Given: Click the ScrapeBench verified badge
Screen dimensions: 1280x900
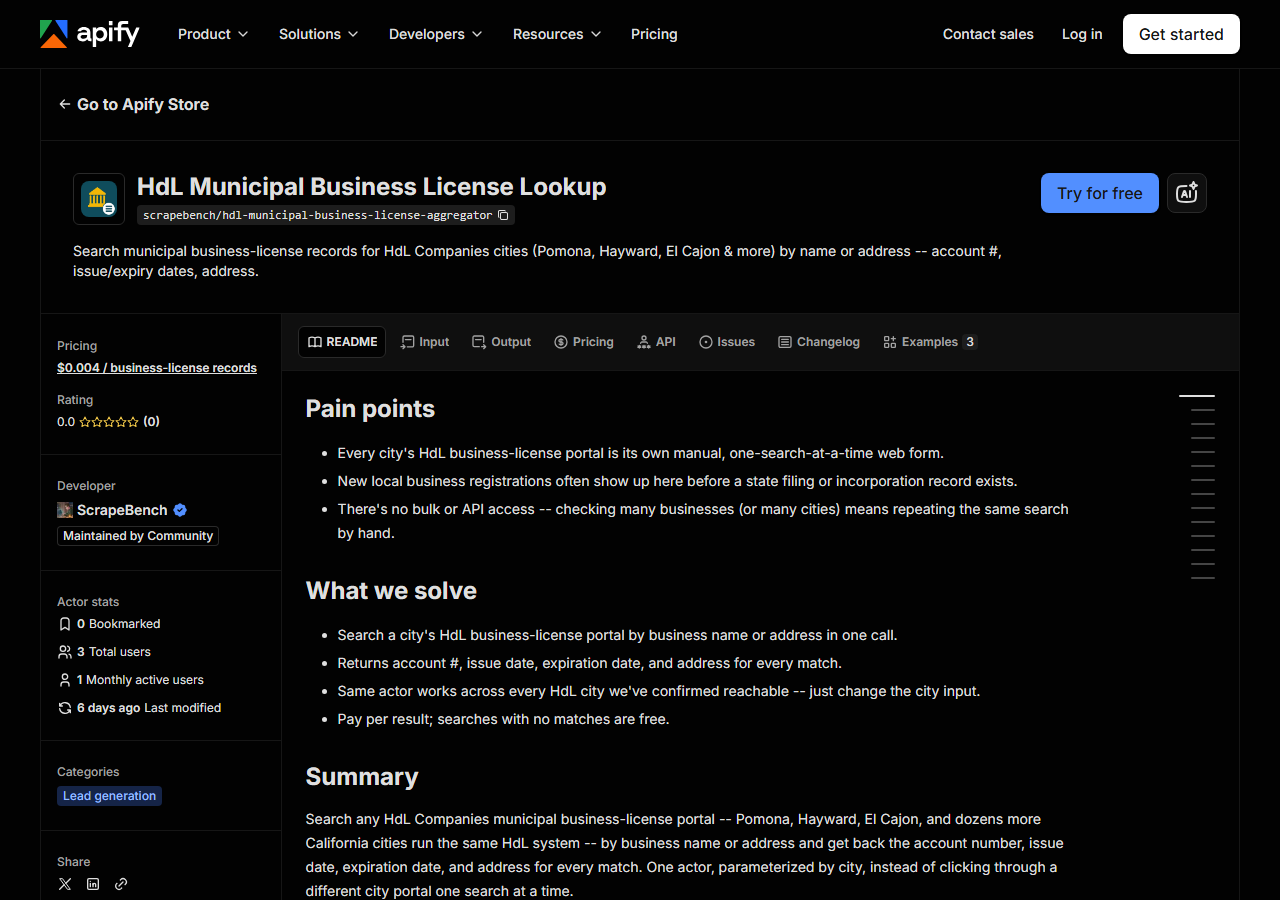Looking at the screenshot, I should tap(180, 510).
